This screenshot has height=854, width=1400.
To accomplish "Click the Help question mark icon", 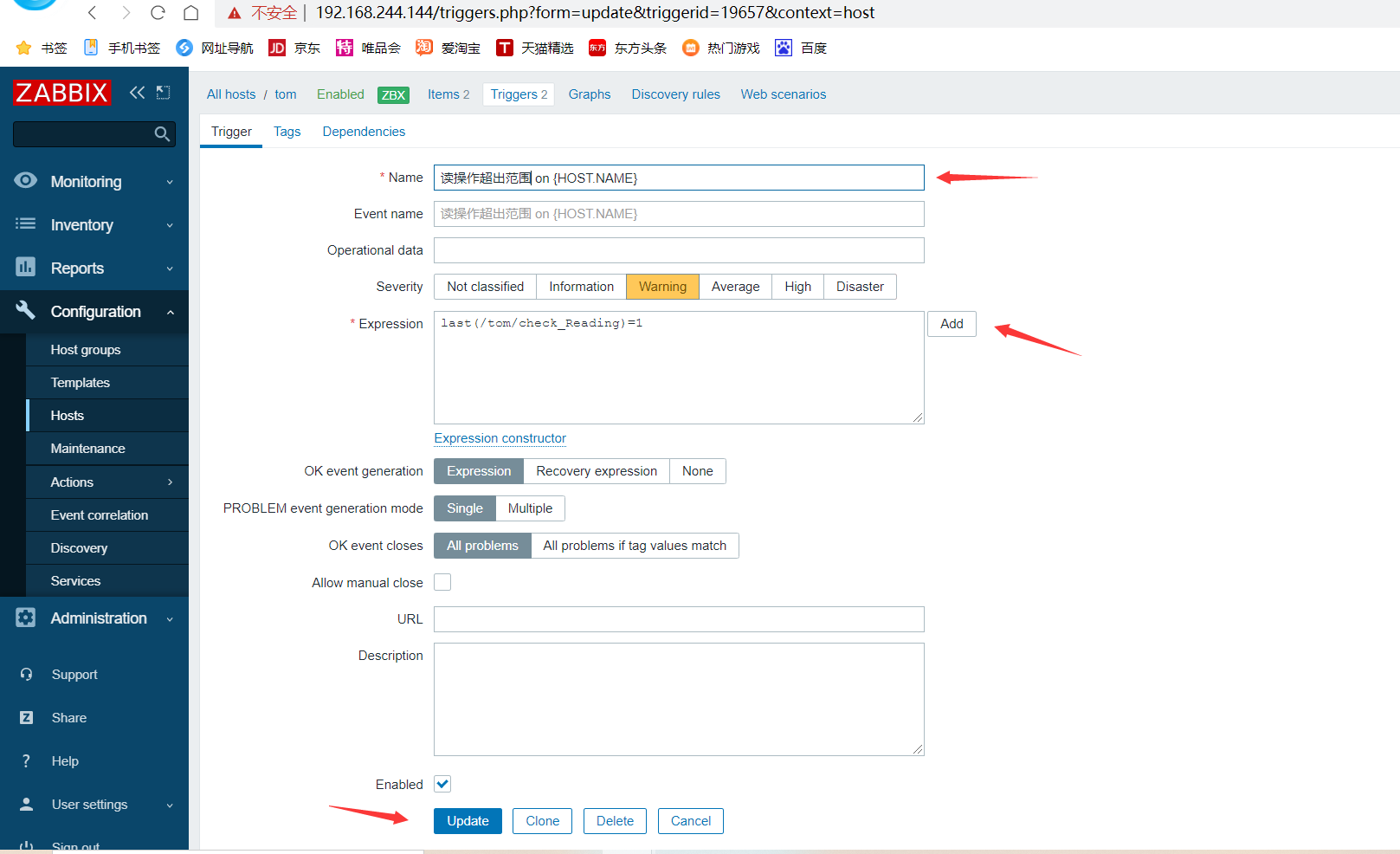I will coord(27,760).
